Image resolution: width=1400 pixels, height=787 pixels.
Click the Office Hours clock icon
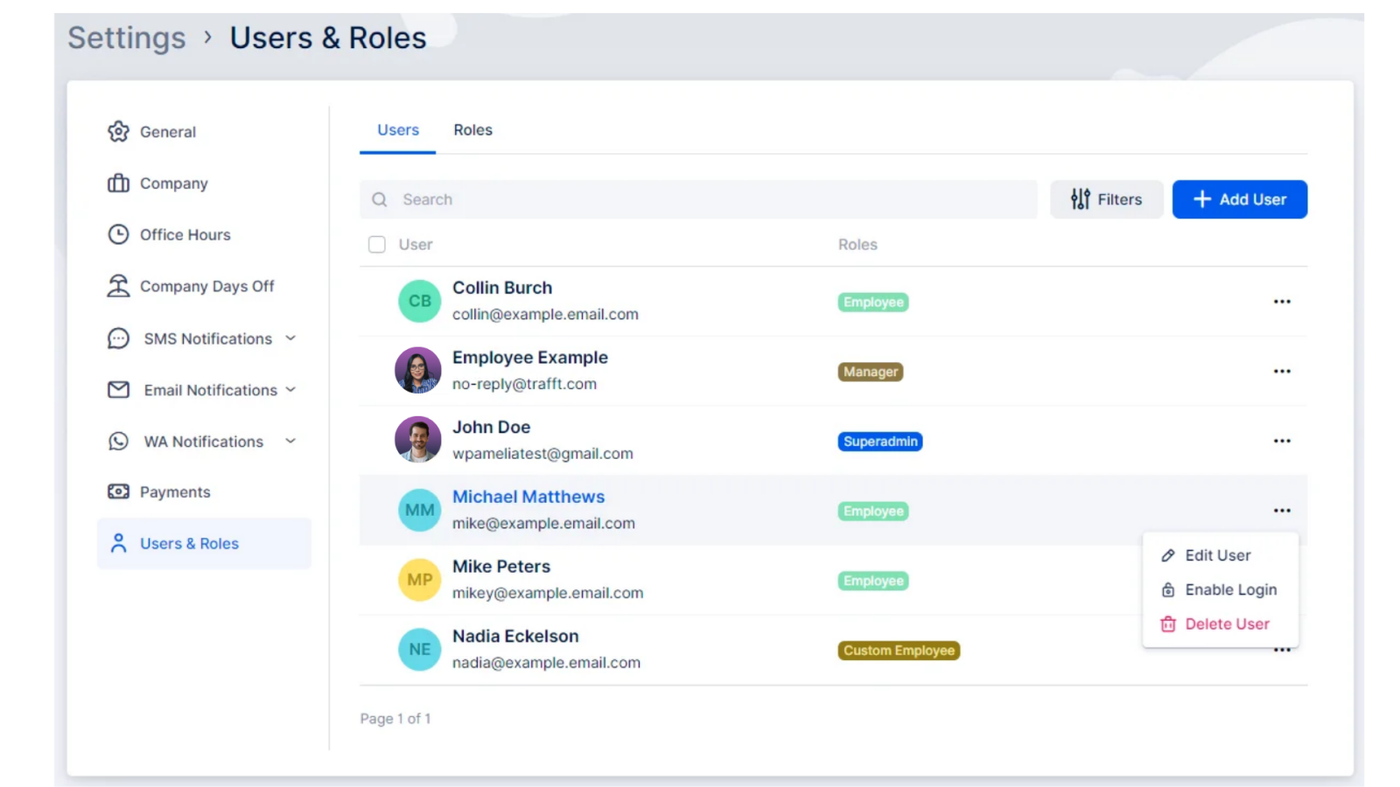pos(118,234)
